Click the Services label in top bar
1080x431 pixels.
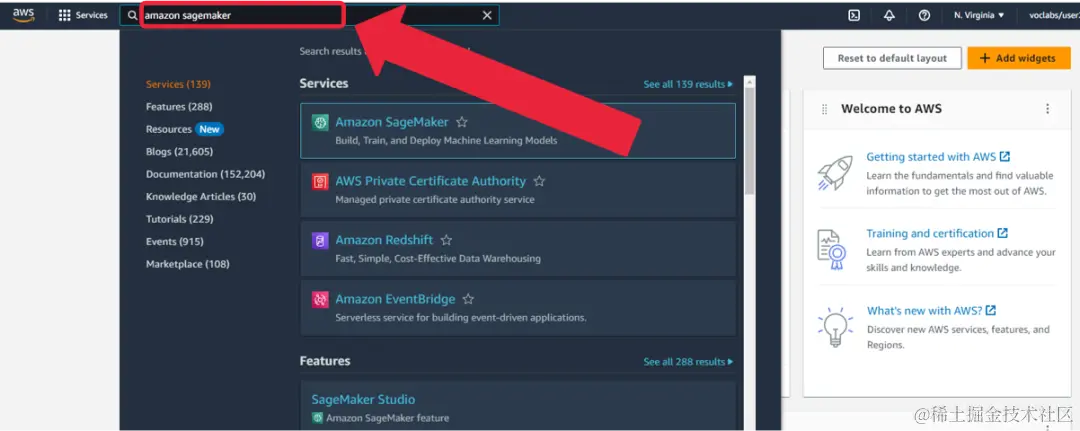coord(92,15)
